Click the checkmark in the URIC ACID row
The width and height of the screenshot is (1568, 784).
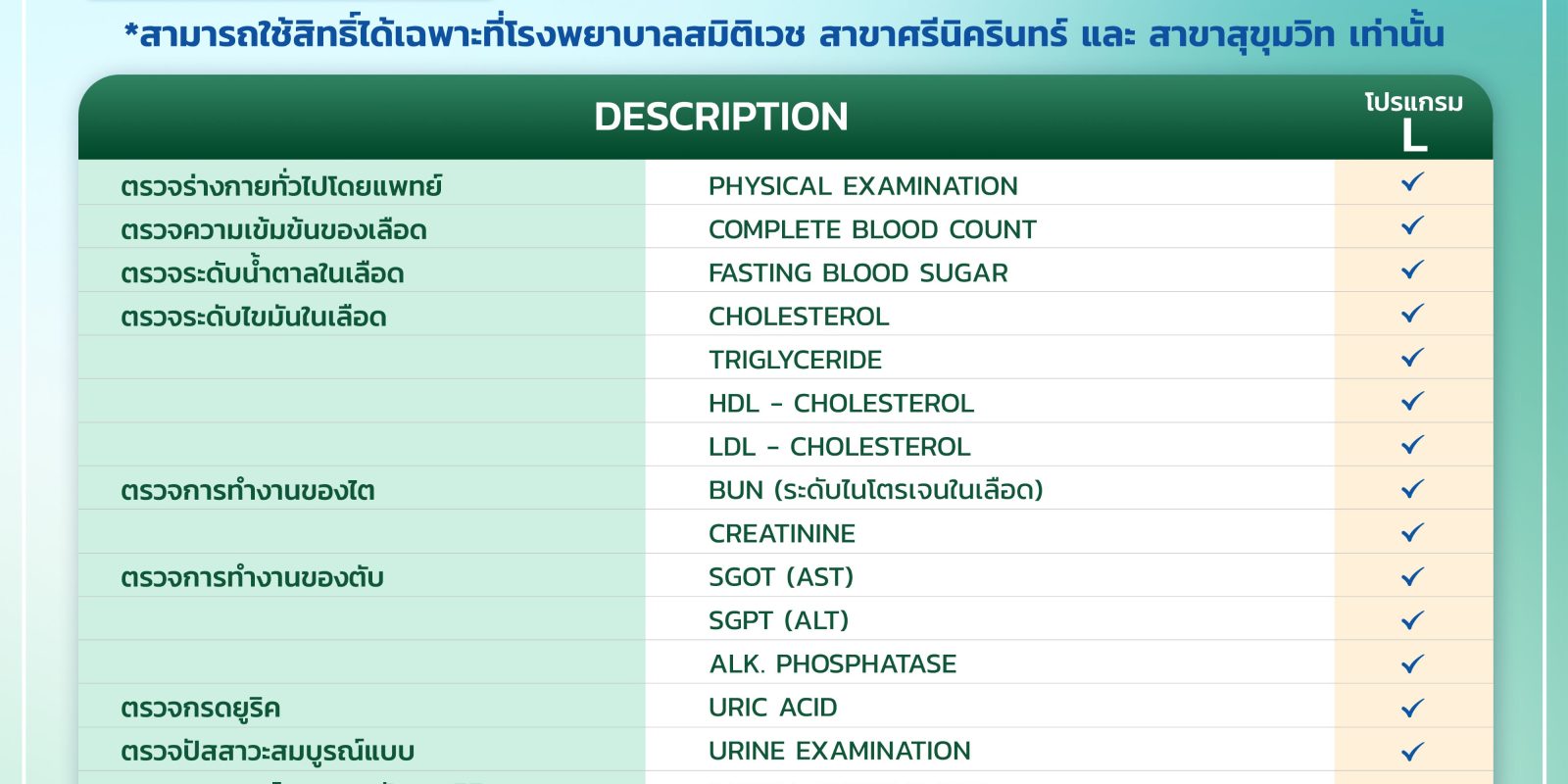(x=1412, y=708)
